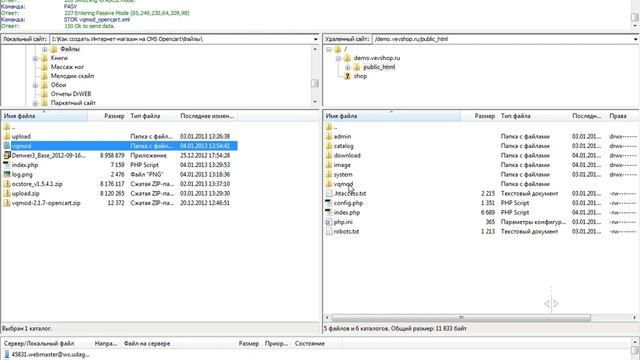
Task: Select the 45831.webmaster queue server entry
Action: pos(50,355)
